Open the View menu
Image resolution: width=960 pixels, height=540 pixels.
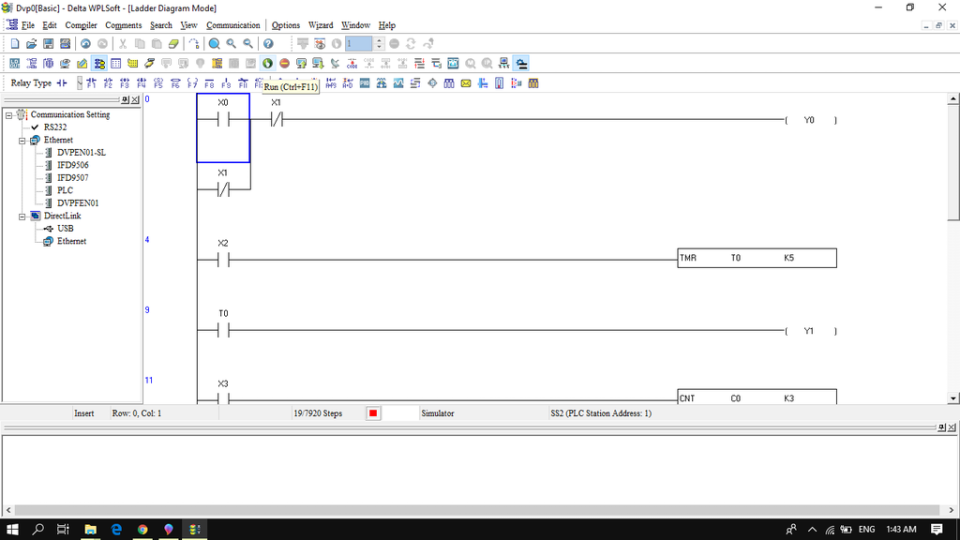pos(189,25)
